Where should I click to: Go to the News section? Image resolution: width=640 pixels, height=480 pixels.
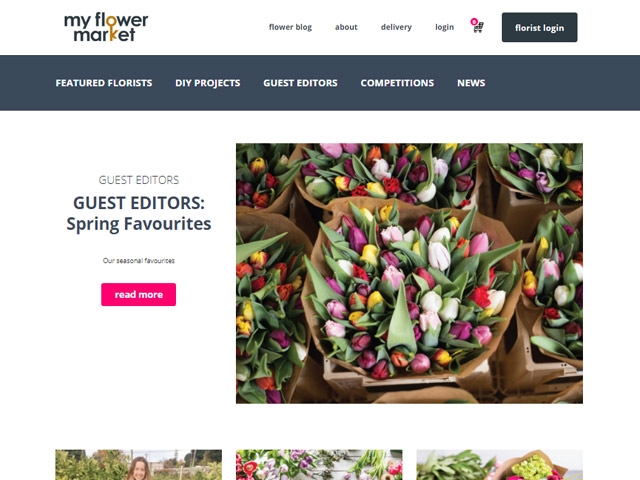[x=471, y=83]
